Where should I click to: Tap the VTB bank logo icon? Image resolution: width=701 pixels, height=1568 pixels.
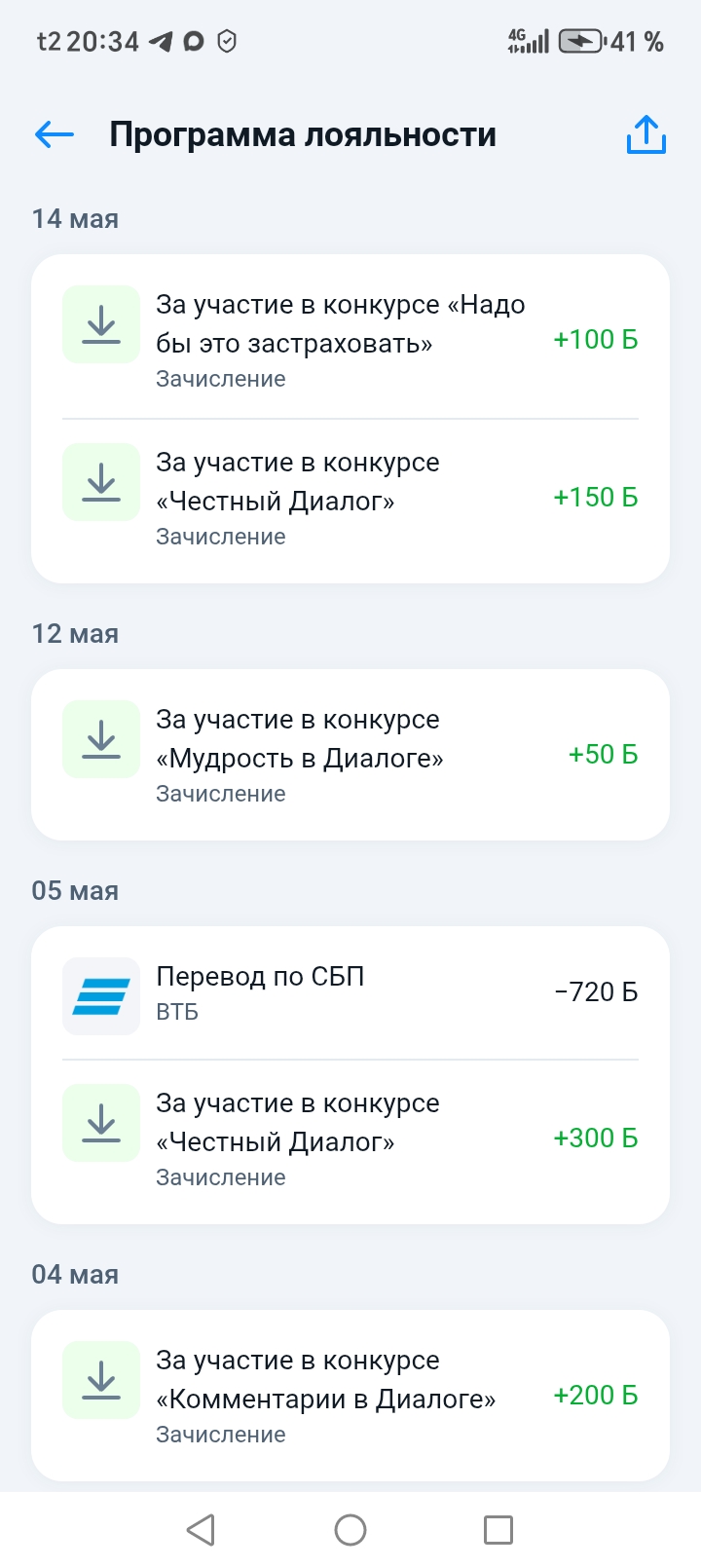point(101,996)
